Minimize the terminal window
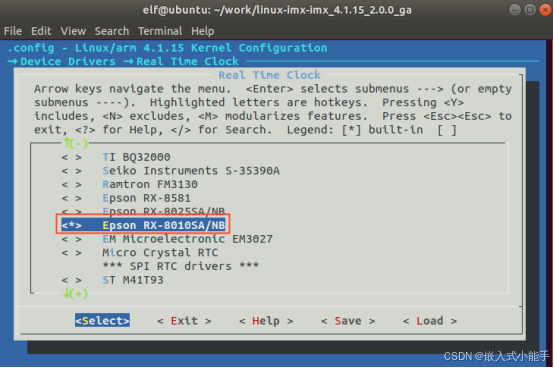Viewport: 554px width, 368px height. pos(515,10)
